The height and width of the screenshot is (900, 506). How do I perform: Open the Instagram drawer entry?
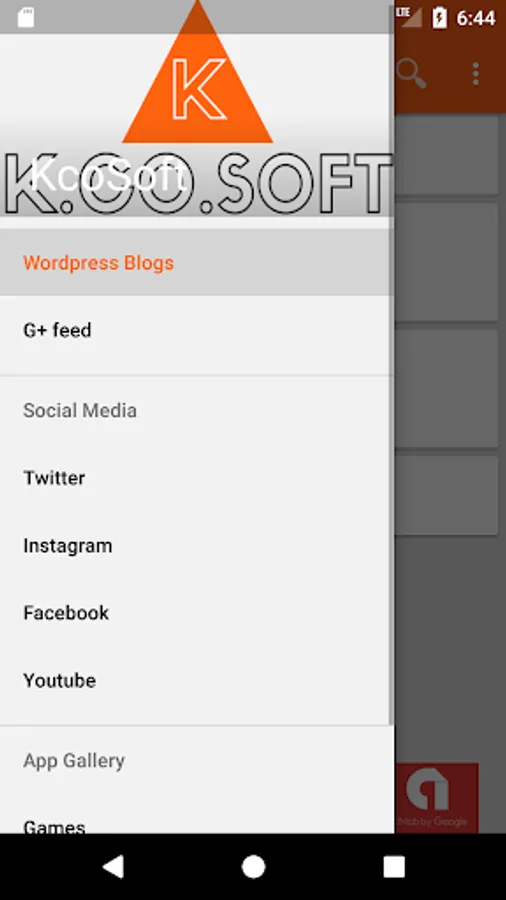pyautogui.click(x=197, y=545)
